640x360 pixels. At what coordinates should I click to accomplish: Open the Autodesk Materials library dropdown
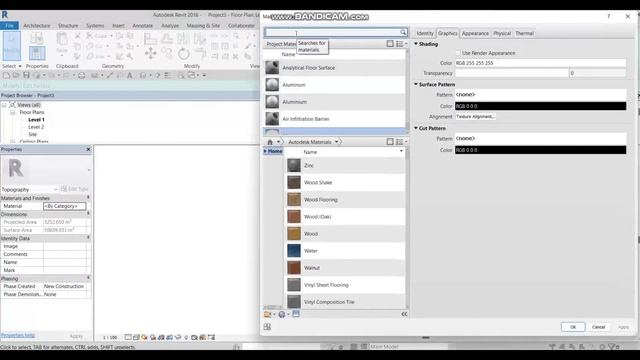pos(337,142)
